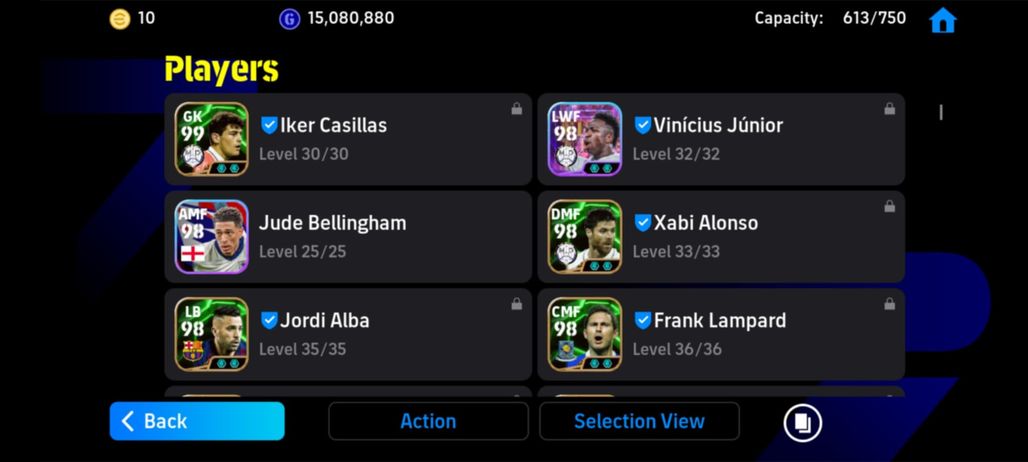This screenshot has height=462, width=1028.
Task: Toggle the blue check badge beside Jordi Alba
Action: (269, 320)
